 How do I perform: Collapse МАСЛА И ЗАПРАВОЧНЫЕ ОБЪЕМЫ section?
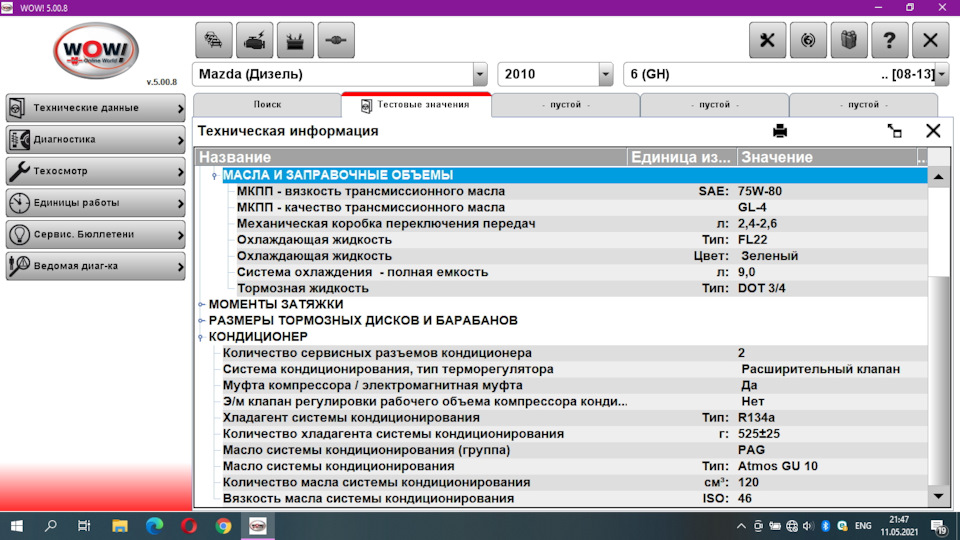(x=214, y=176)
